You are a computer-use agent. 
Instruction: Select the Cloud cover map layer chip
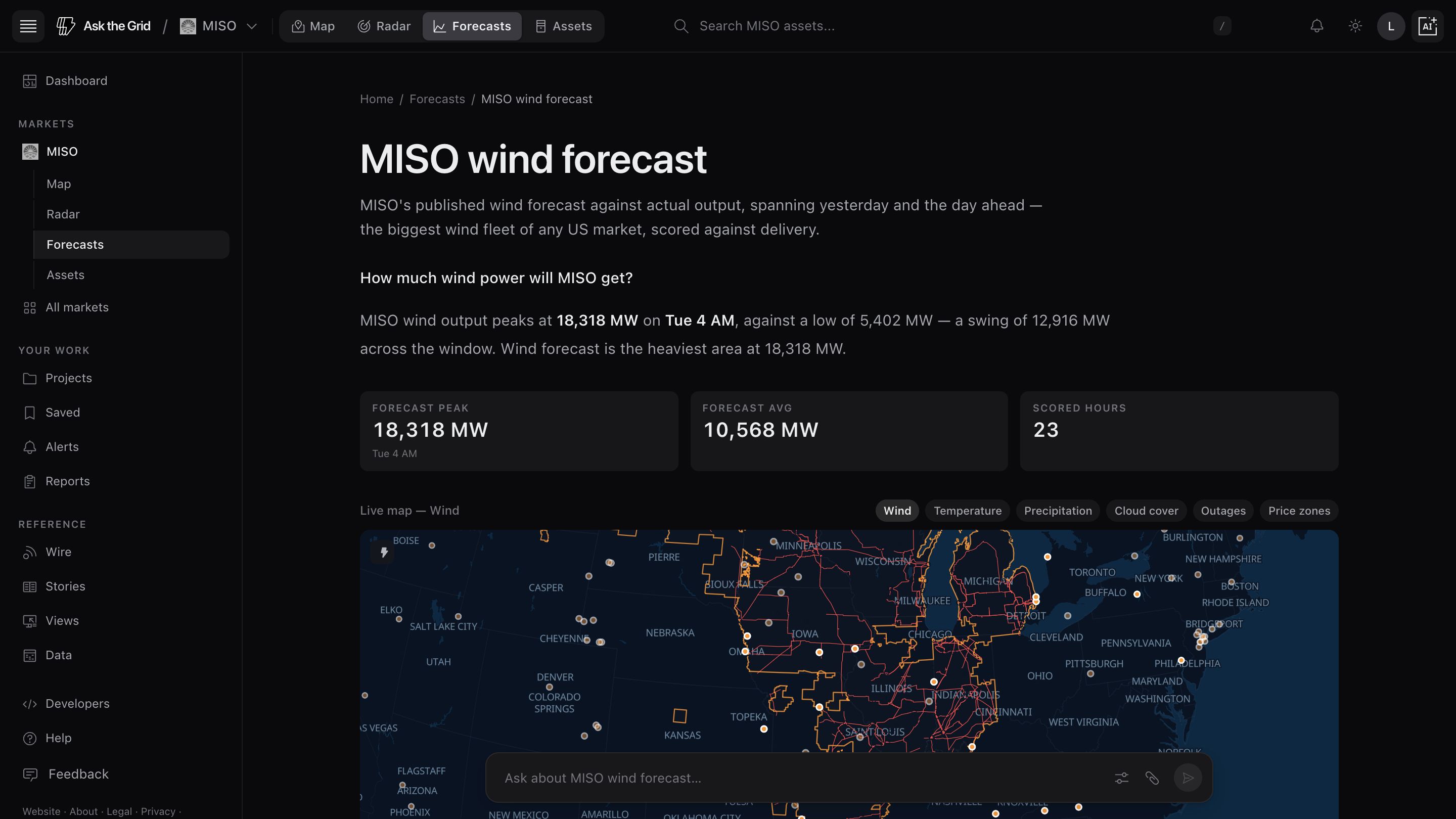[1146, 511]
